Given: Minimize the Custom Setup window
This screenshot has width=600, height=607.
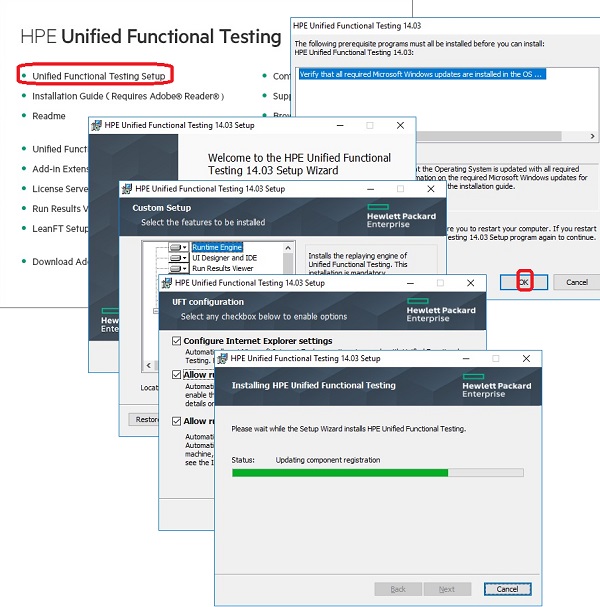Looking at the screenshot, I should (370, 189).
